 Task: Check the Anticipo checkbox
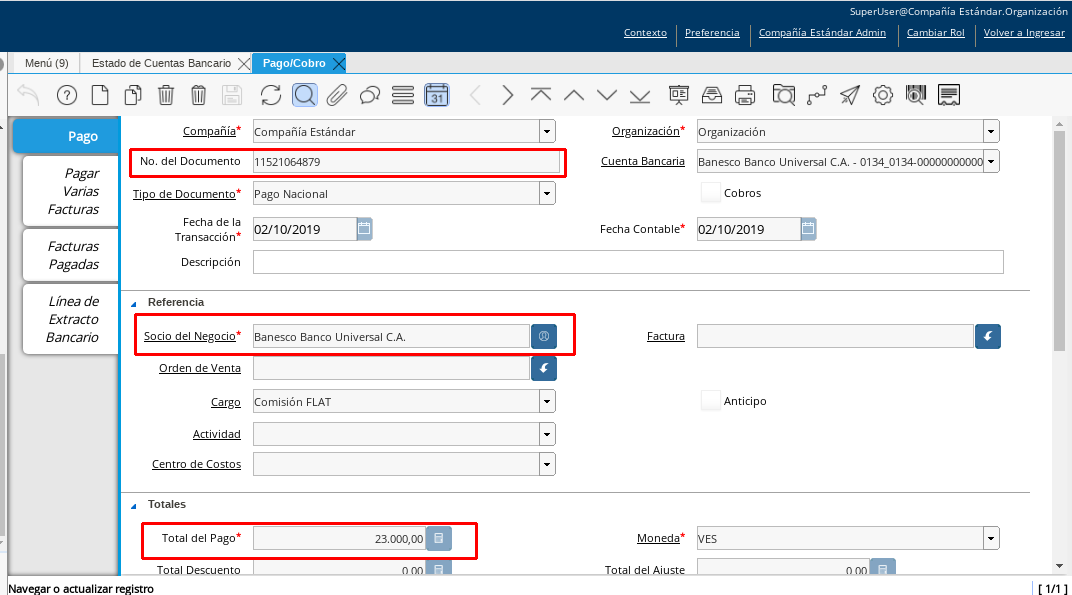(710, 401)
